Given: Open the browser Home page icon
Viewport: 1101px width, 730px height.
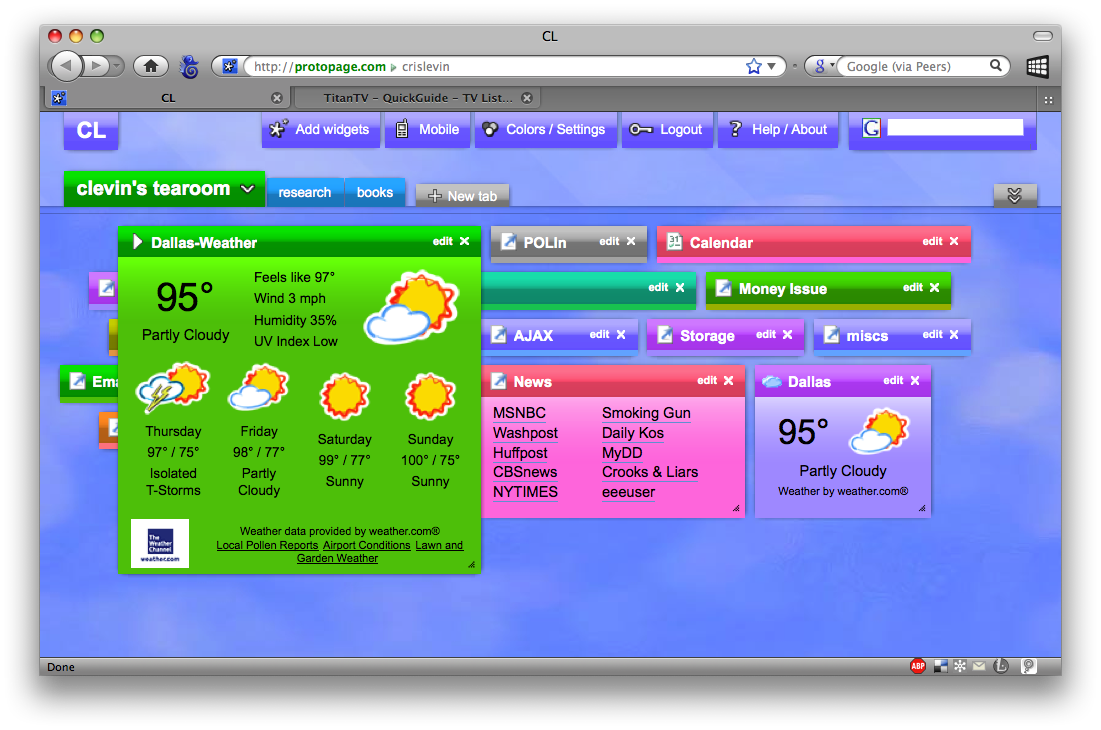Looking at the screenshot, I should [x=150, y=67].
